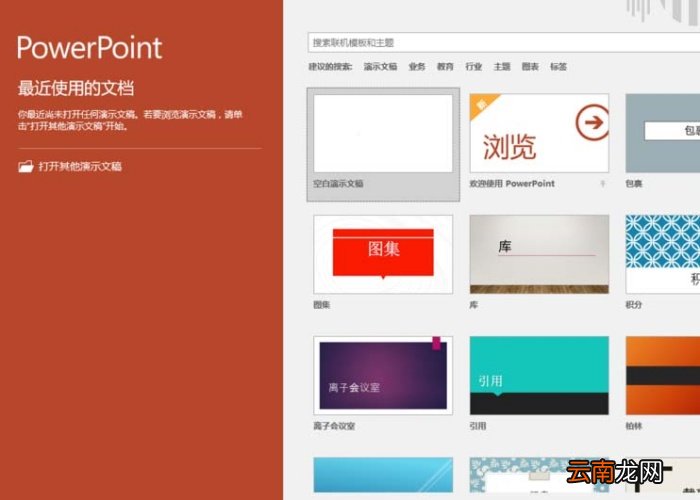Select suggested search 图表

tap(530, 67)
